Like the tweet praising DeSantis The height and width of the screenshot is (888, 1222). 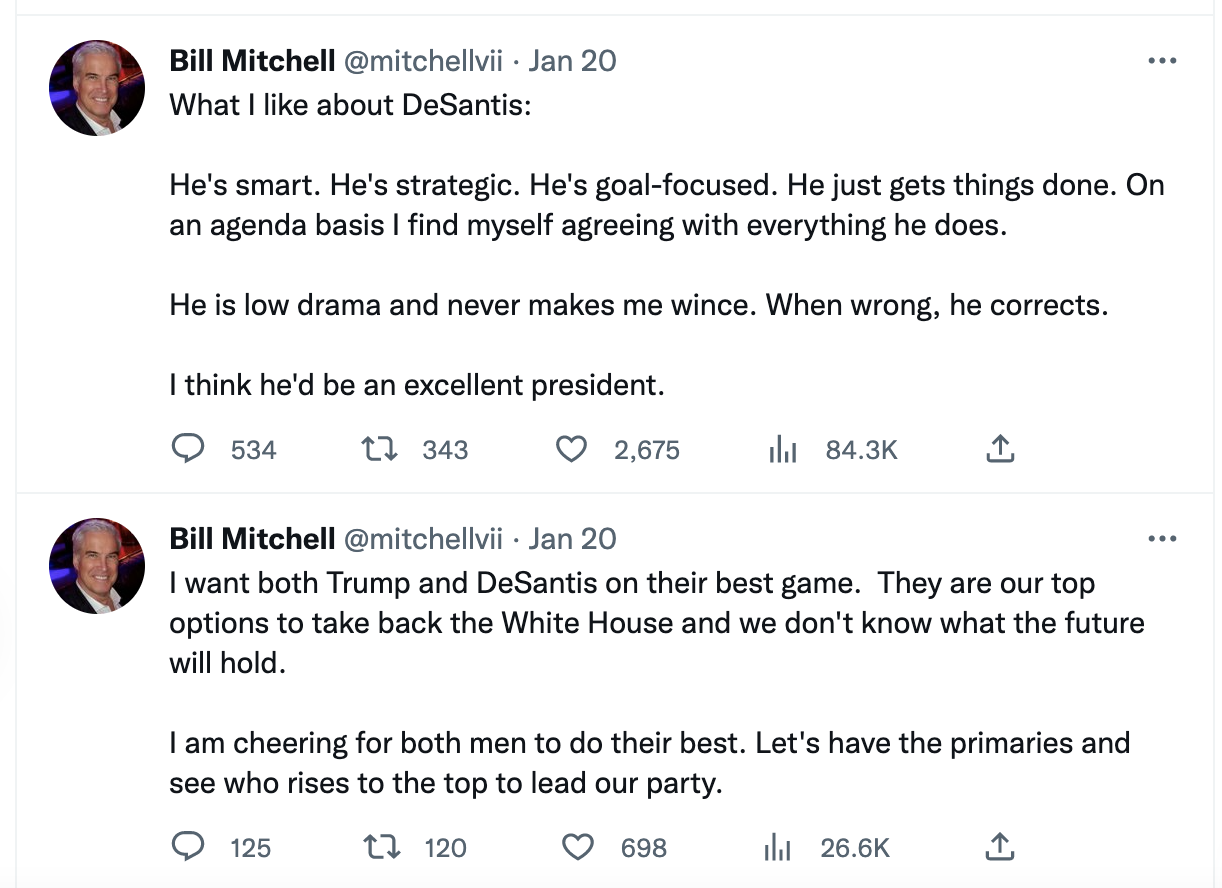571,449
